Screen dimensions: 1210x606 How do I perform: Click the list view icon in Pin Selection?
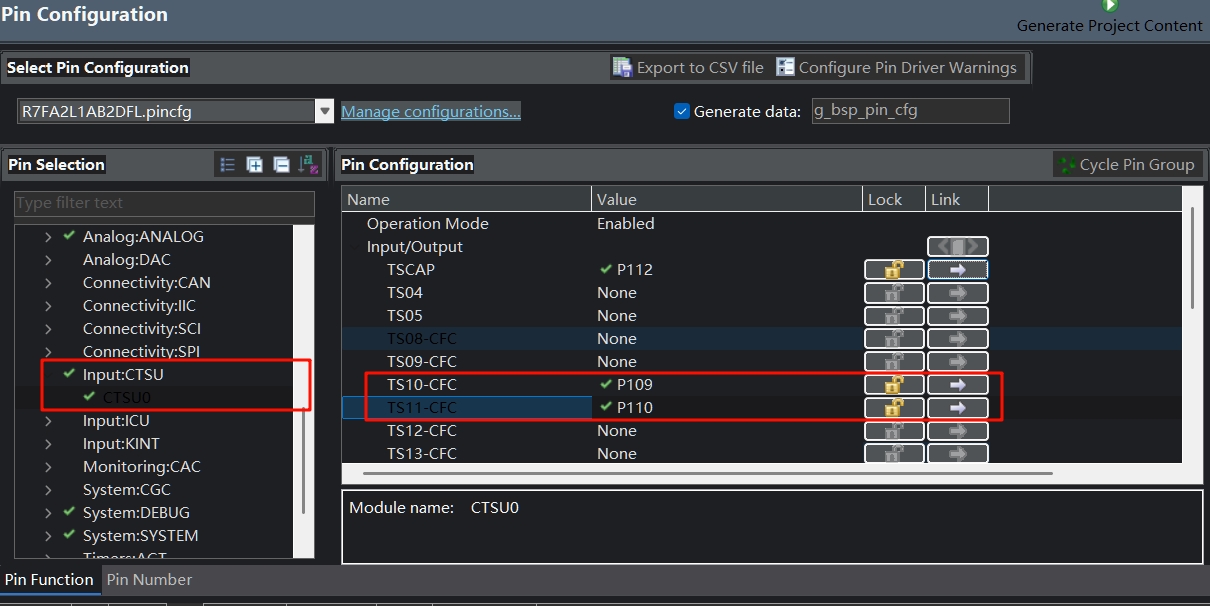click(x=228, y=165)
